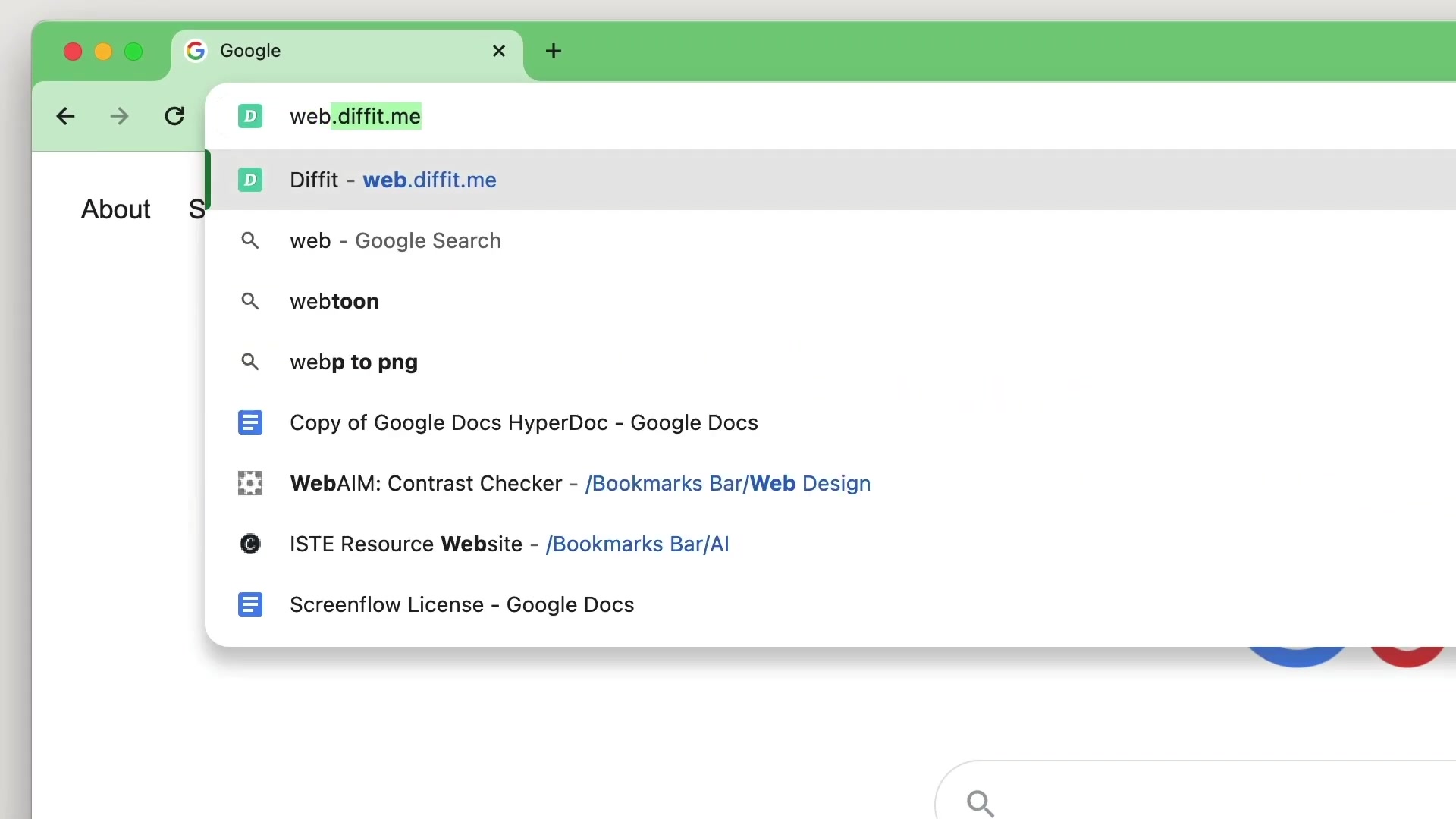
Task: Click the Docs icon beside Copy of Google Docs HyperDoc
Action: point(250,422)
